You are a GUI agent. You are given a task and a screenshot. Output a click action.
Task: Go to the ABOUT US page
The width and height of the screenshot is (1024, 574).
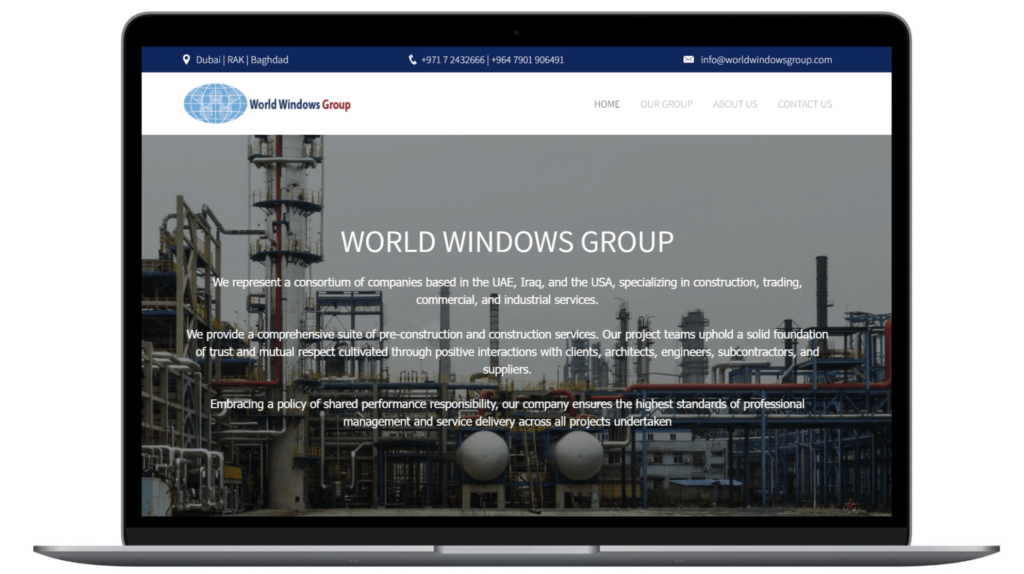[735, 104]
